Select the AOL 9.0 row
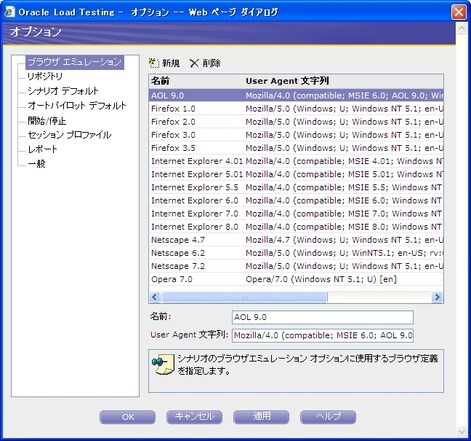 coord(296,95)
